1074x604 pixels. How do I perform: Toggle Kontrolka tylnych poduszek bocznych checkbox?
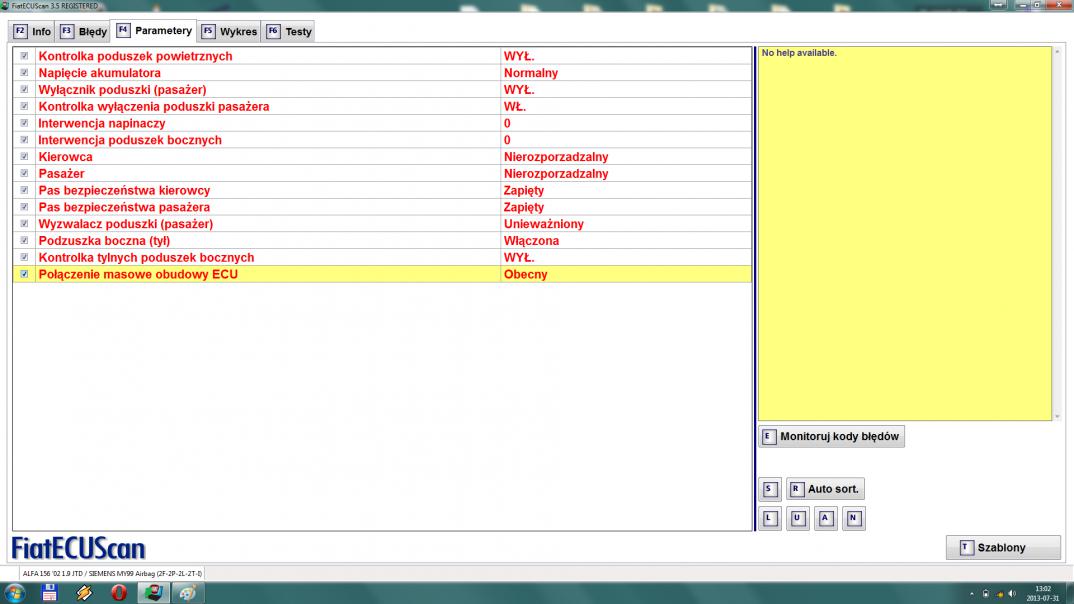click(24, 257)
